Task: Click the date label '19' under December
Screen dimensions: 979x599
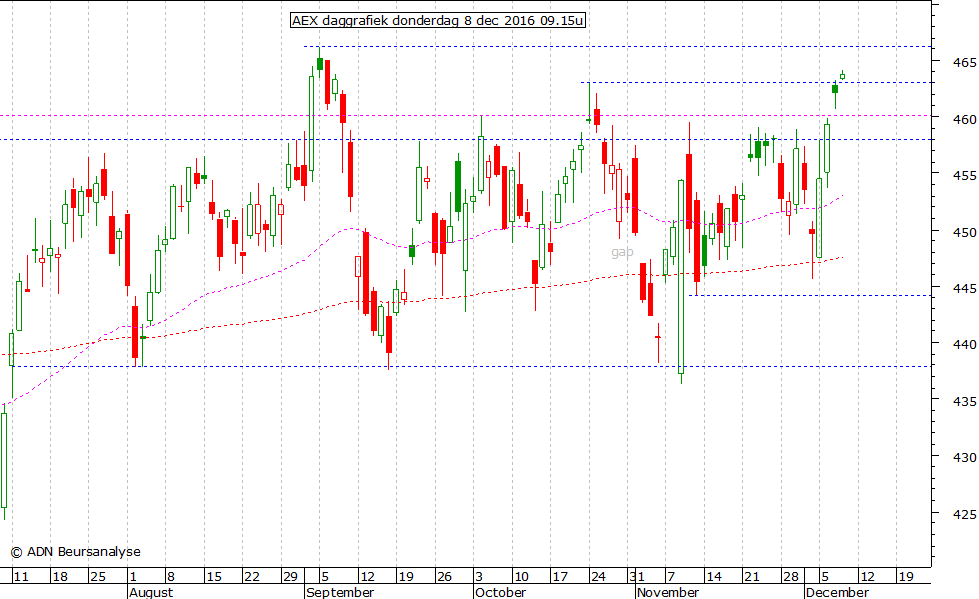Action: click(x=905, y=576)
